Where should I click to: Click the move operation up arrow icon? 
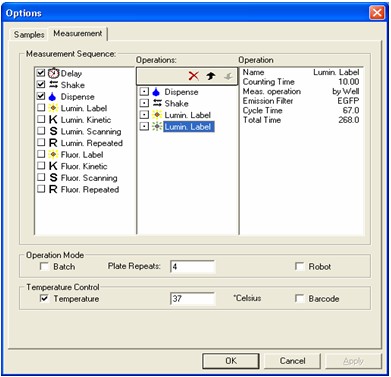210,76
